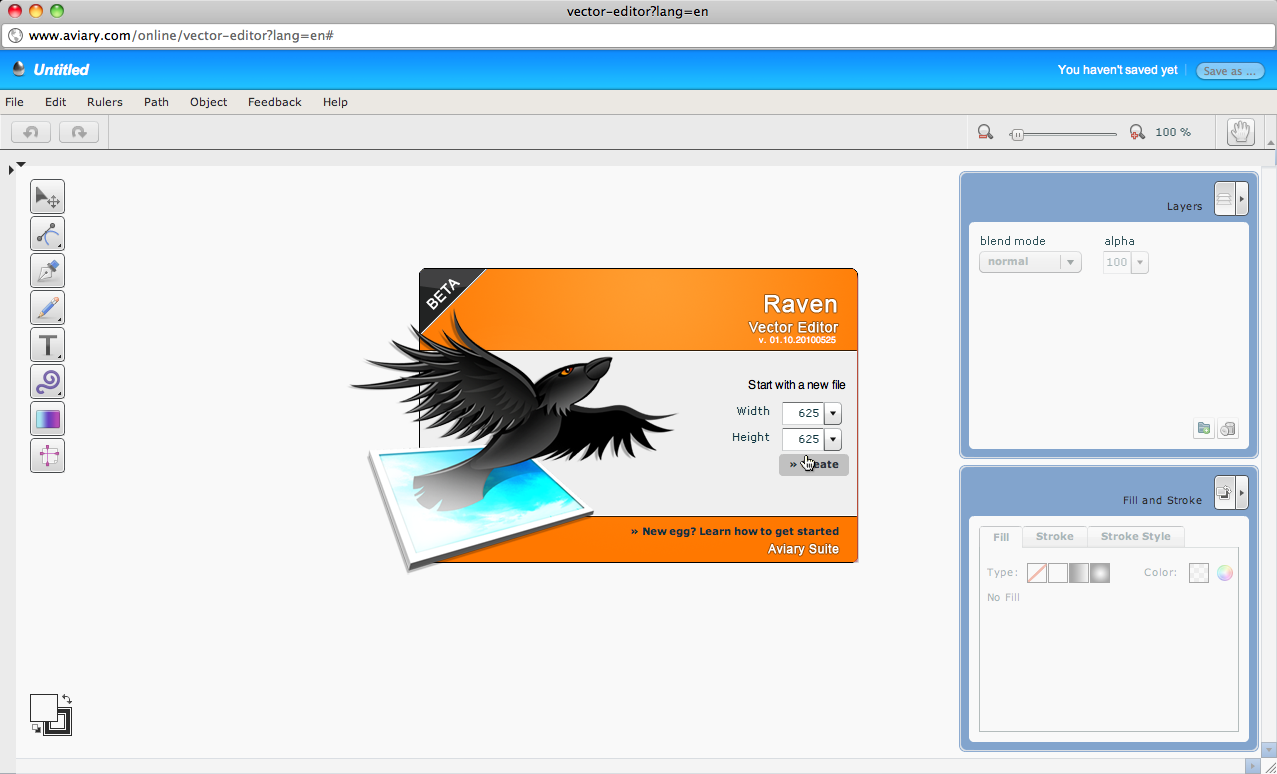Click the Undo arrow button
The width and height of the screenshot is (1277, 774).
click(31, 132)
